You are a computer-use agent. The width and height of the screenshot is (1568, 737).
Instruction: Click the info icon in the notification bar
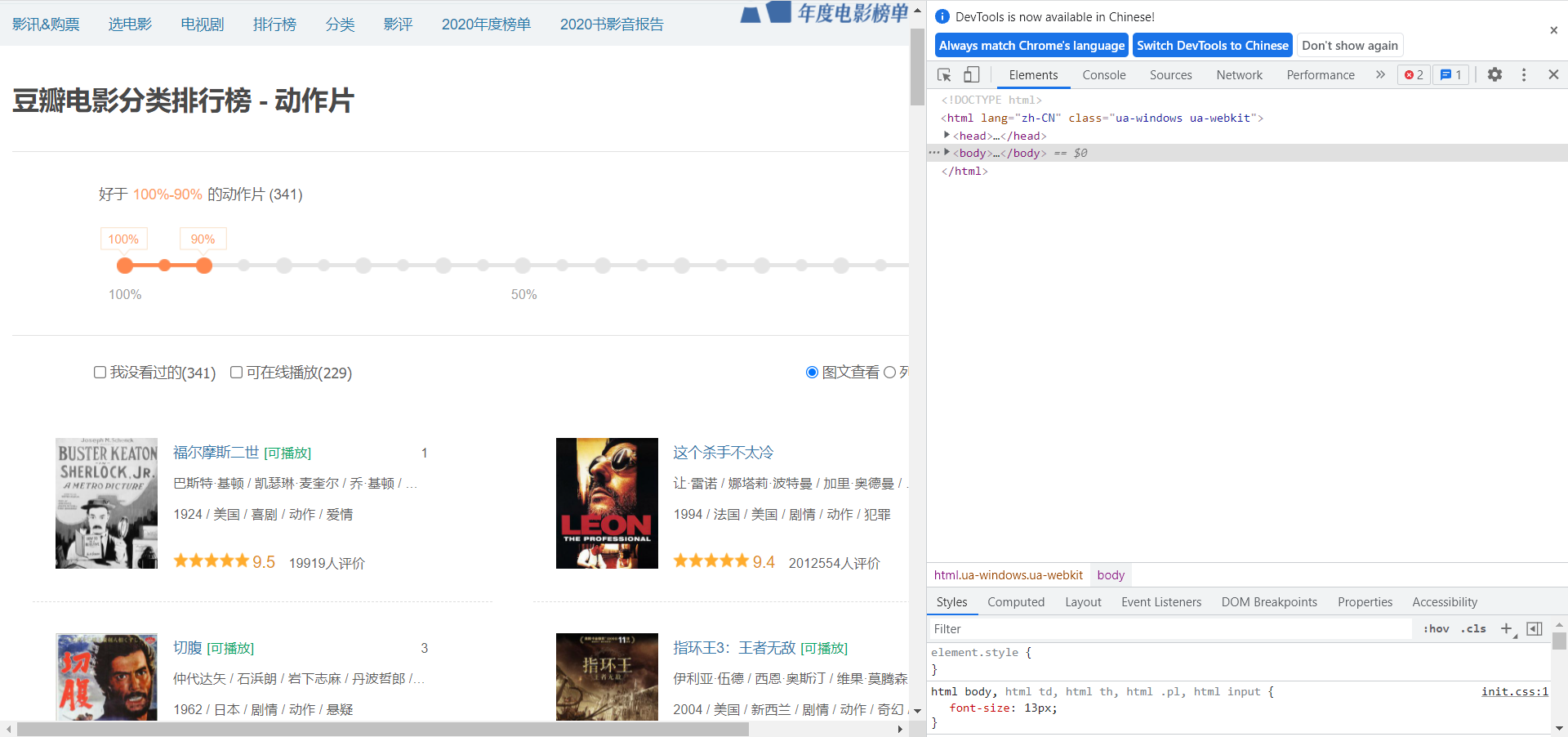[x=942, y=16]
